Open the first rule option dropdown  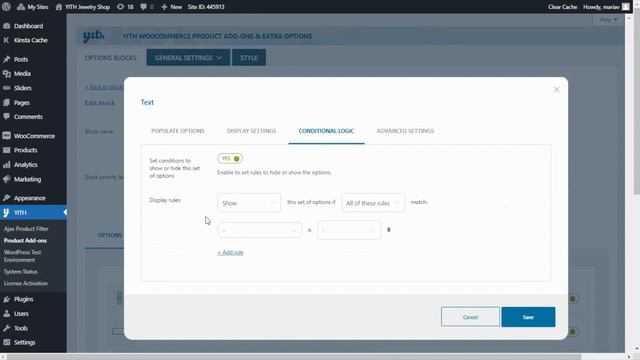click(x=260, y=230)
